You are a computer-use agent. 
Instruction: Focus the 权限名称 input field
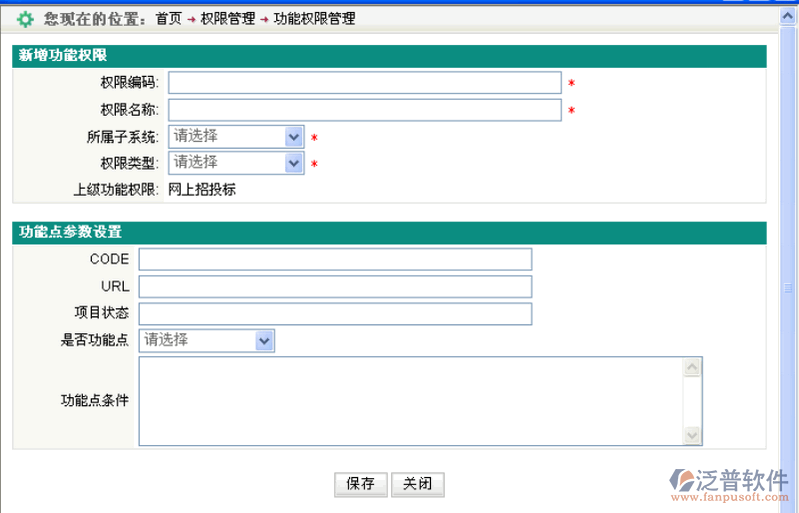(x=365, y=110)
